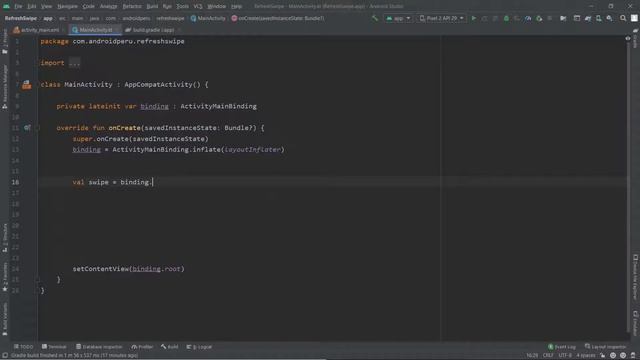Click the androidperu breadcrumb segment
Image resolution: width=640 pixels, height=360 pixels.
pos(136,18)
